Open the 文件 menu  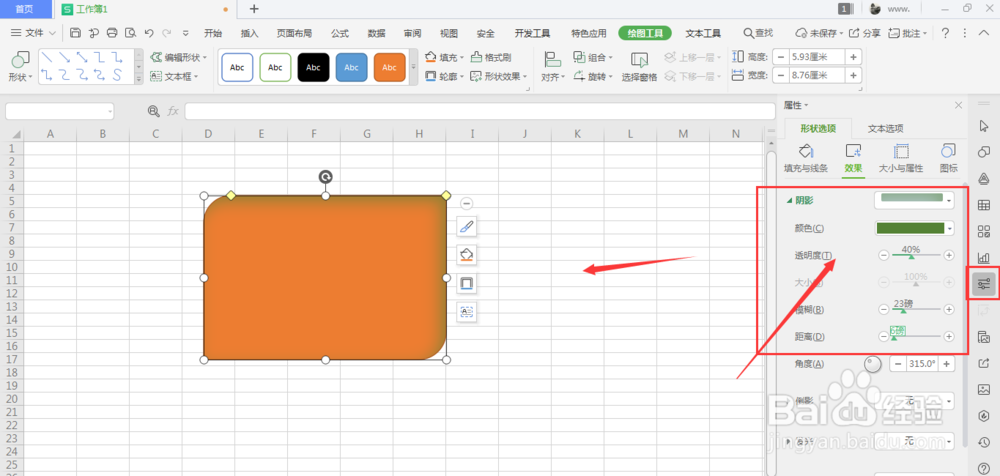tap(34, 33)
